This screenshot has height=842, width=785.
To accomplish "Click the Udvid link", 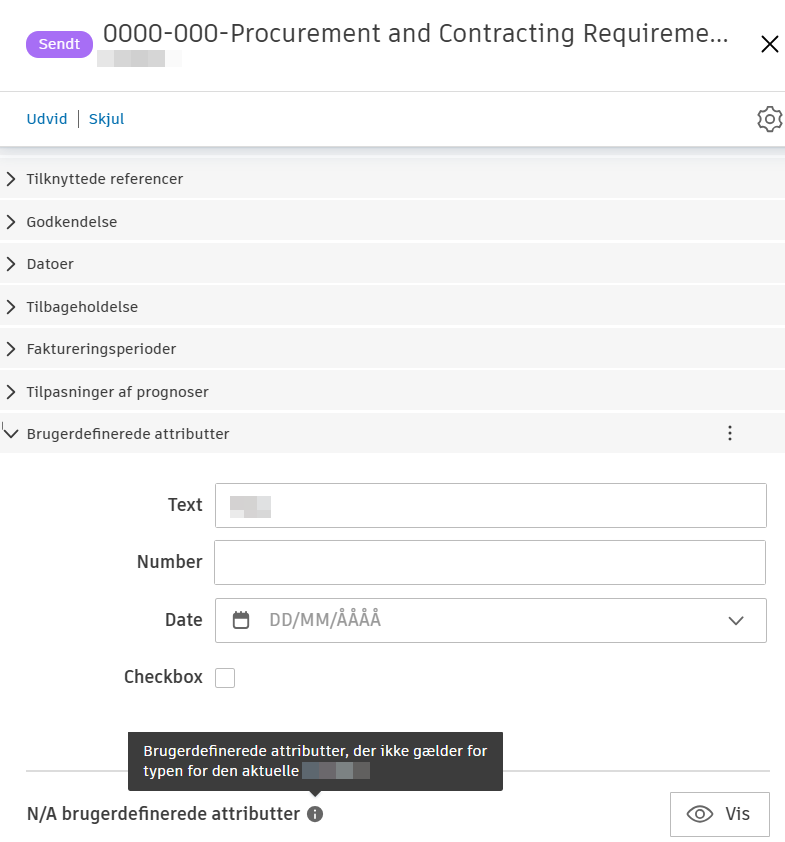I will 47,119.
